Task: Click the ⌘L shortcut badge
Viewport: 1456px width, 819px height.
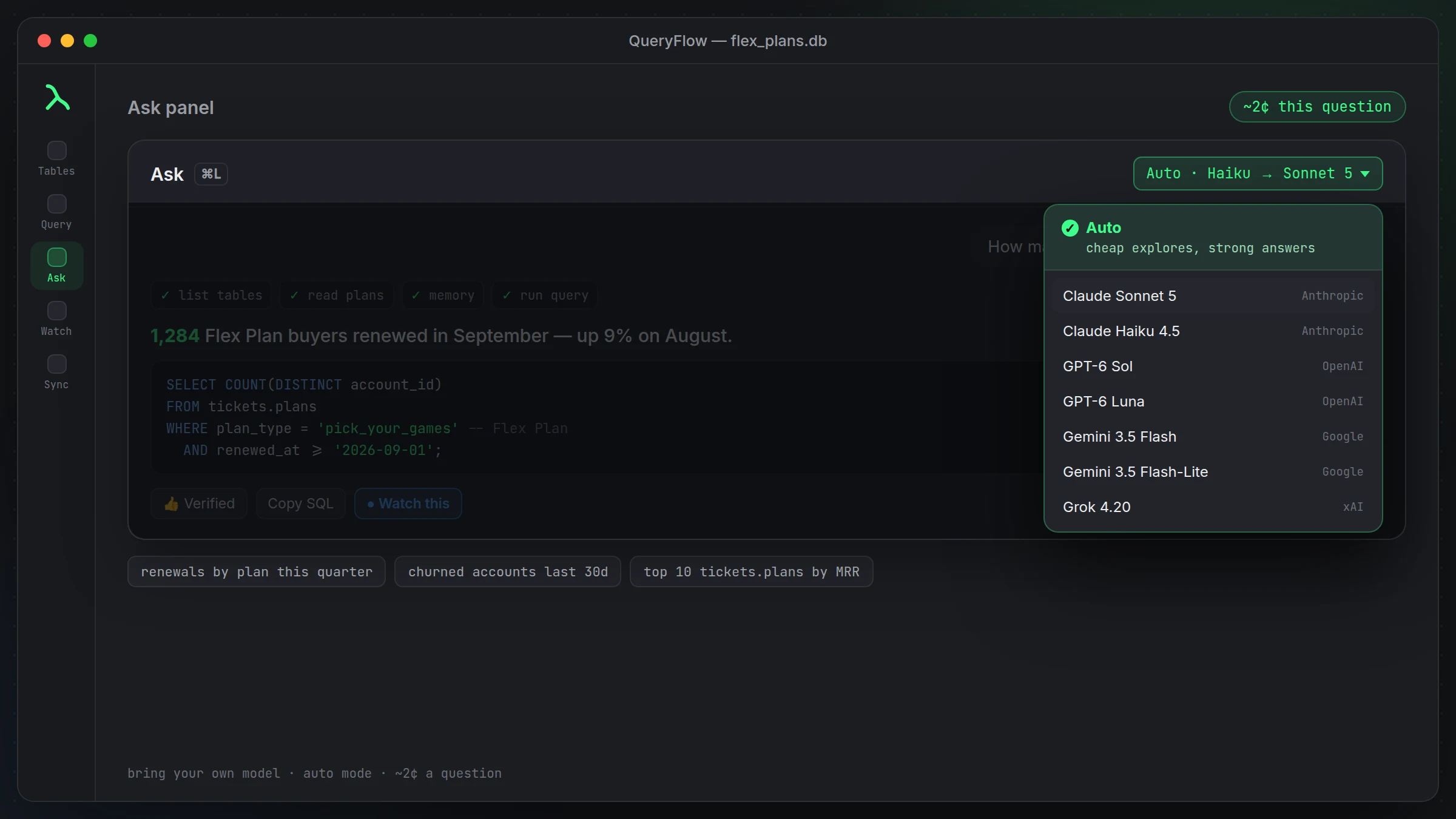Action: [211, 174]
